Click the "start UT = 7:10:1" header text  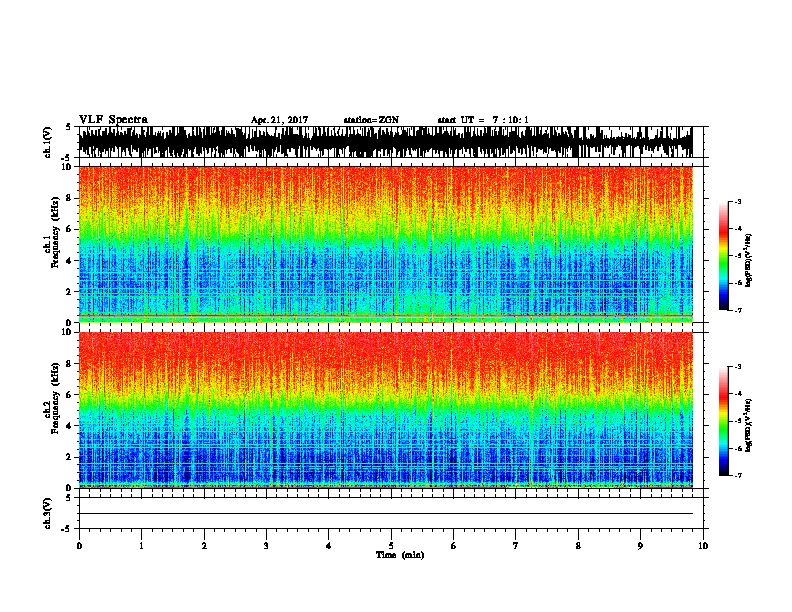tap(483, 120)
